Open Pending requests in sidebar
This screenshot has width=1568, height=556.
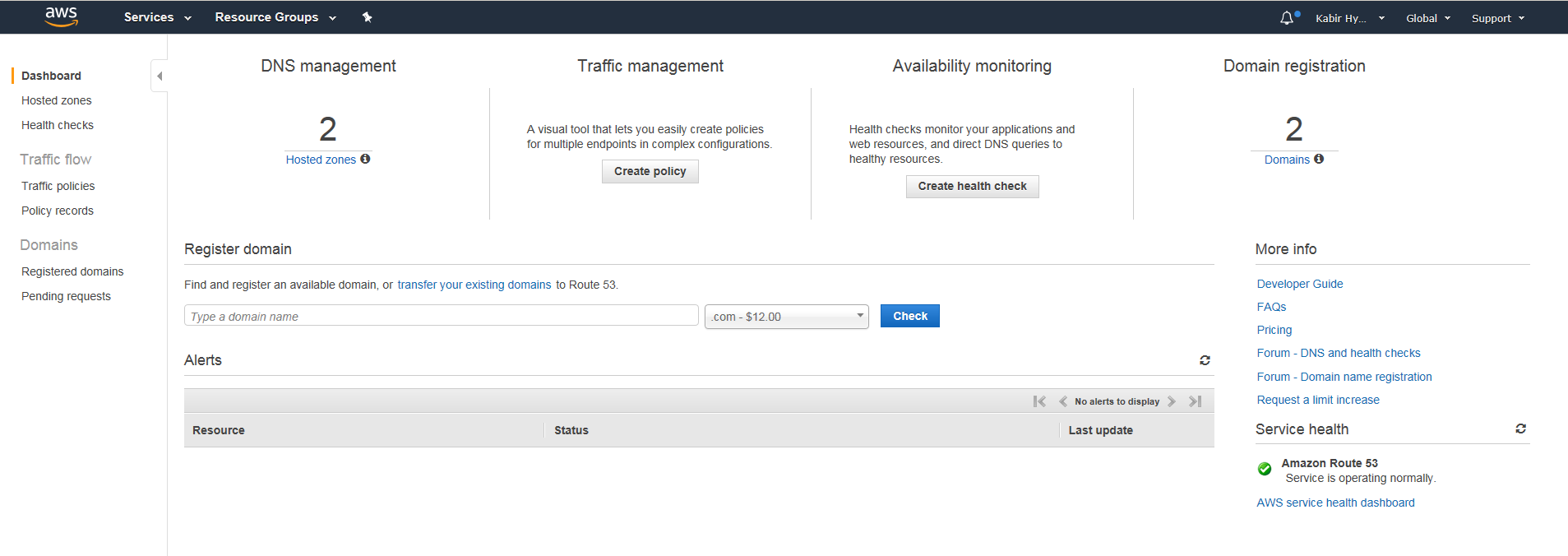[66, 296]
